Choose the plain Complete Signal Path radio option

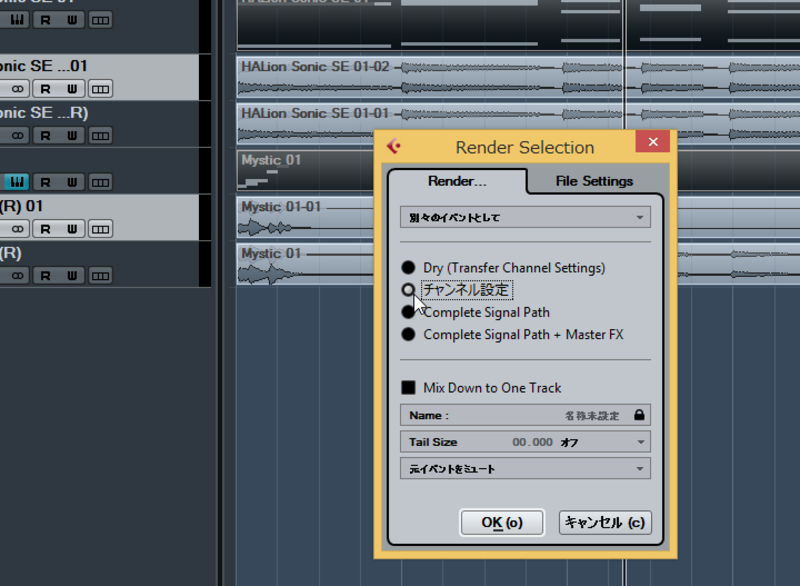tap(408, 312)
